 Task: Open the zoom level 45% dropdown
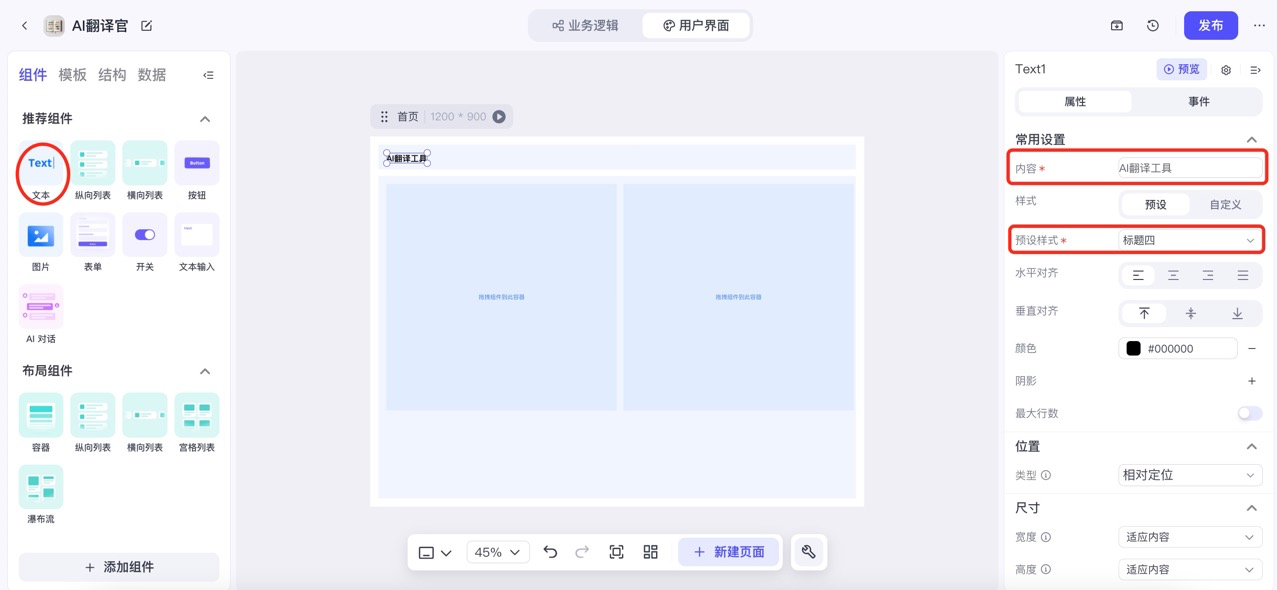pos(497,551)
